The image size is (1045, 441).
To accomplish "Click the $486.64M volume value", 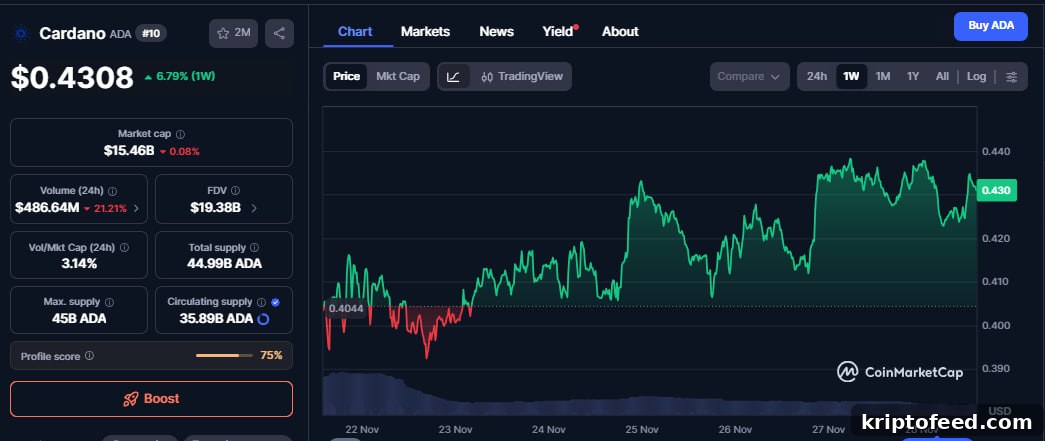I will tap(47, 208).
